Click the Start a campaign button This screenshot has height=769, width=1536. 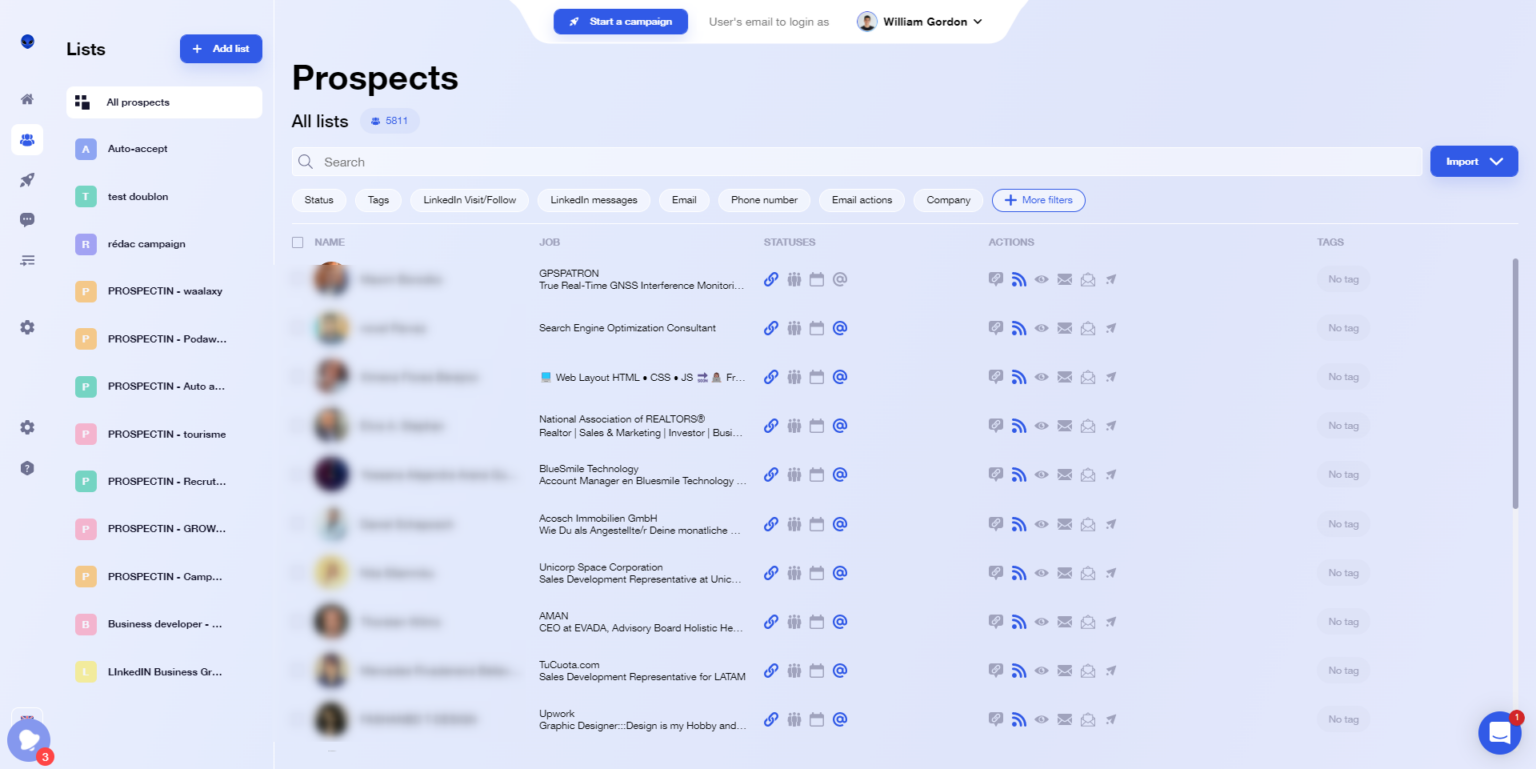coord(621,22)
